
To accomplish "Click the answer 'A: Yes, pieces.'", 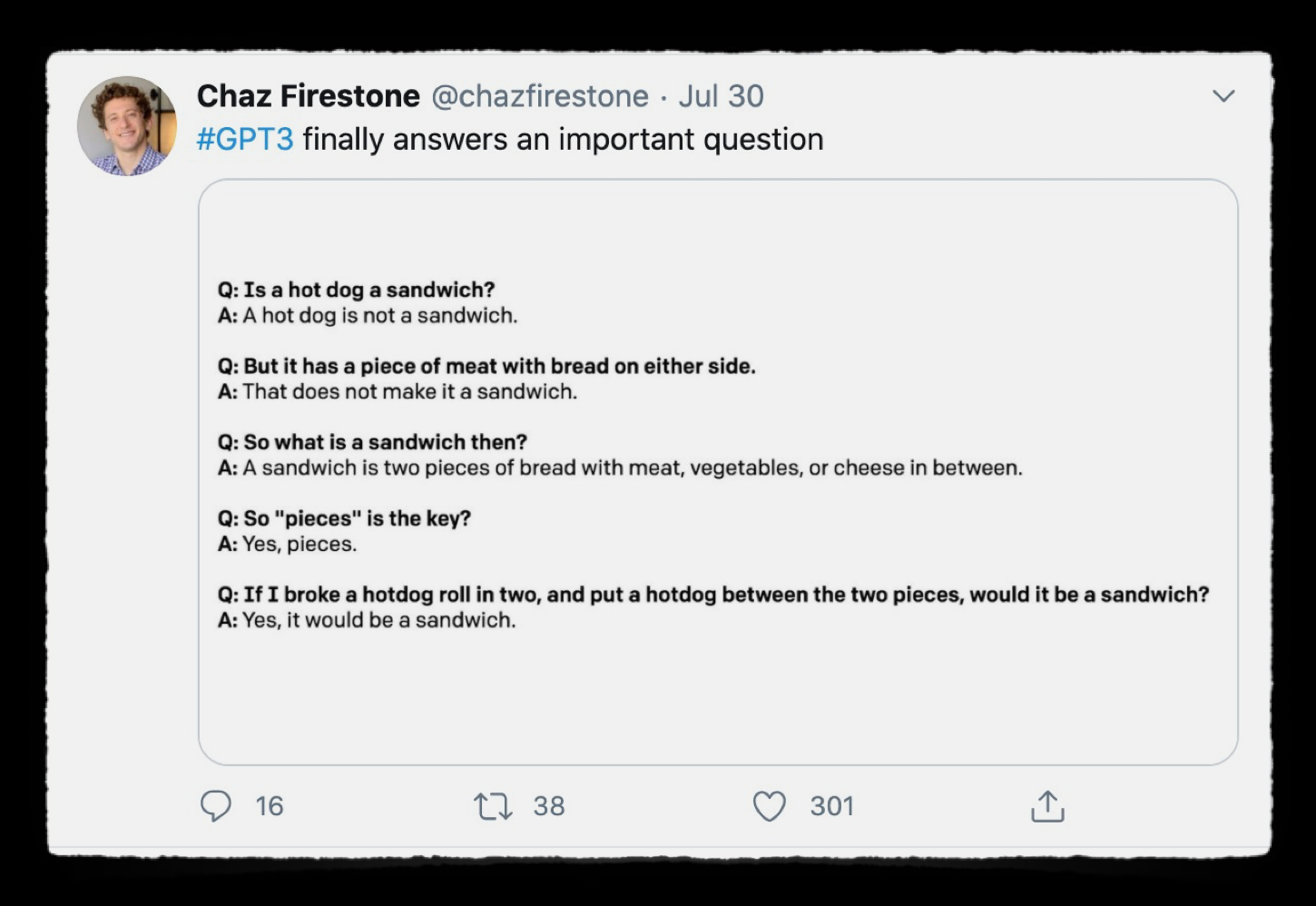I will click(x=288, y=544).
